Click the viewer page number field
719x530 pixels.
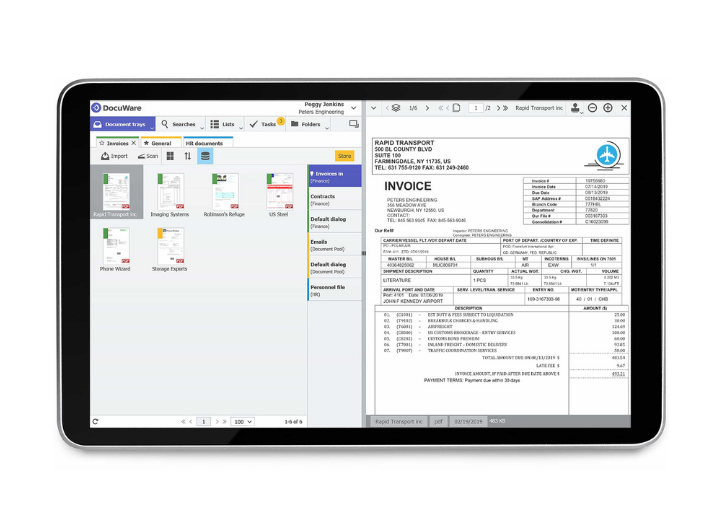coord(476,108)
